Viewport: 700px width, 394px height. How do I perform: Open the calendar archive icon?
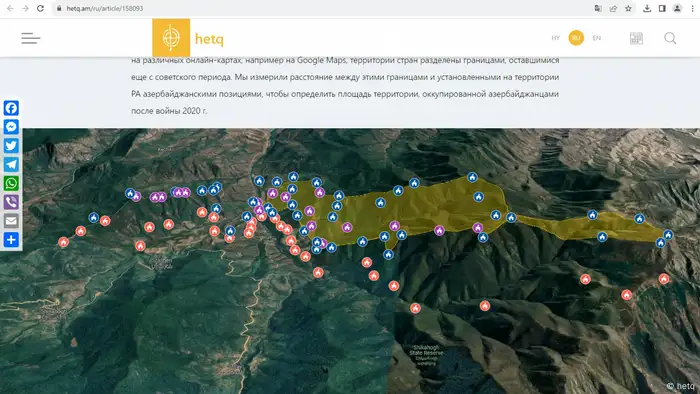pyautogui.click(x=636, y=38)
